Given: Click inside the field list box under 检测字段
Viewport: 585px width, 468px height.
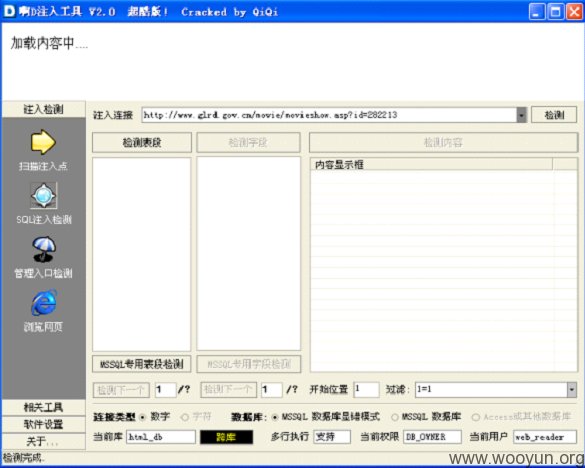Looking at the screenshot, I should point(249,253).
